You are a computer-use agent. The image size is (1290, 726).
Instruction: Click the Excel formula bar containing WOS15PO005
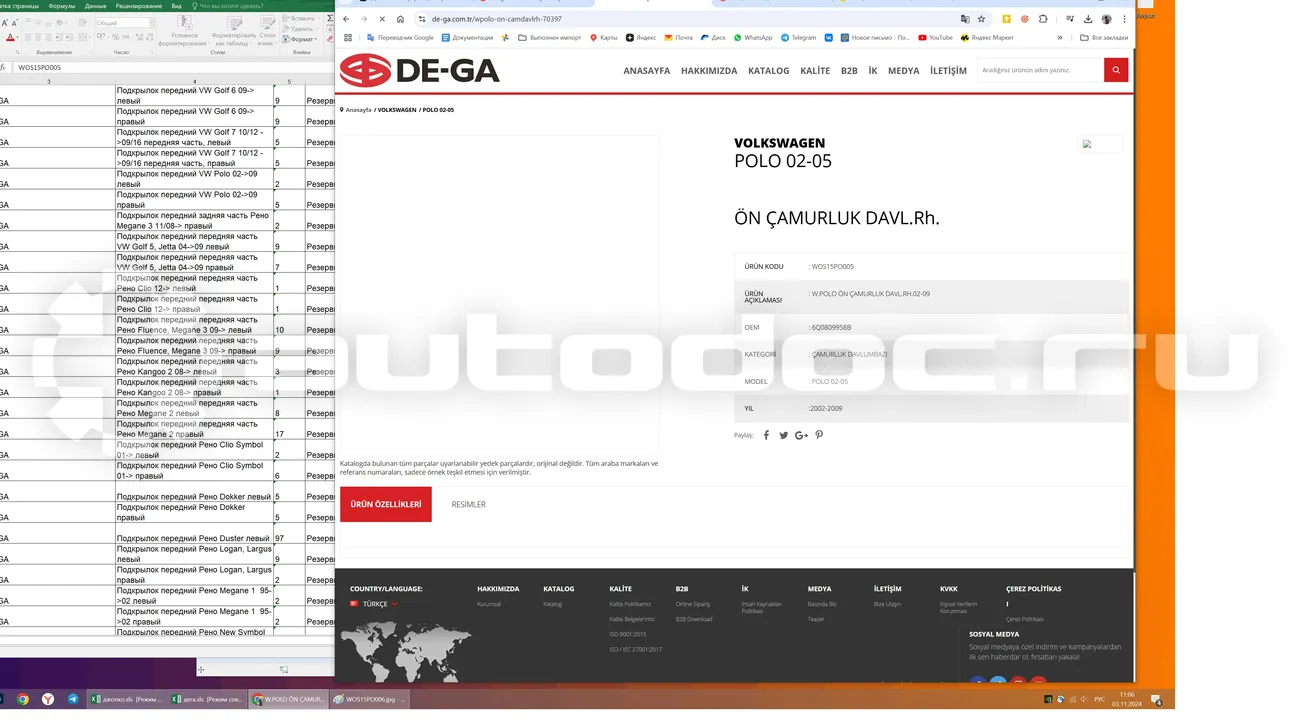172,67
